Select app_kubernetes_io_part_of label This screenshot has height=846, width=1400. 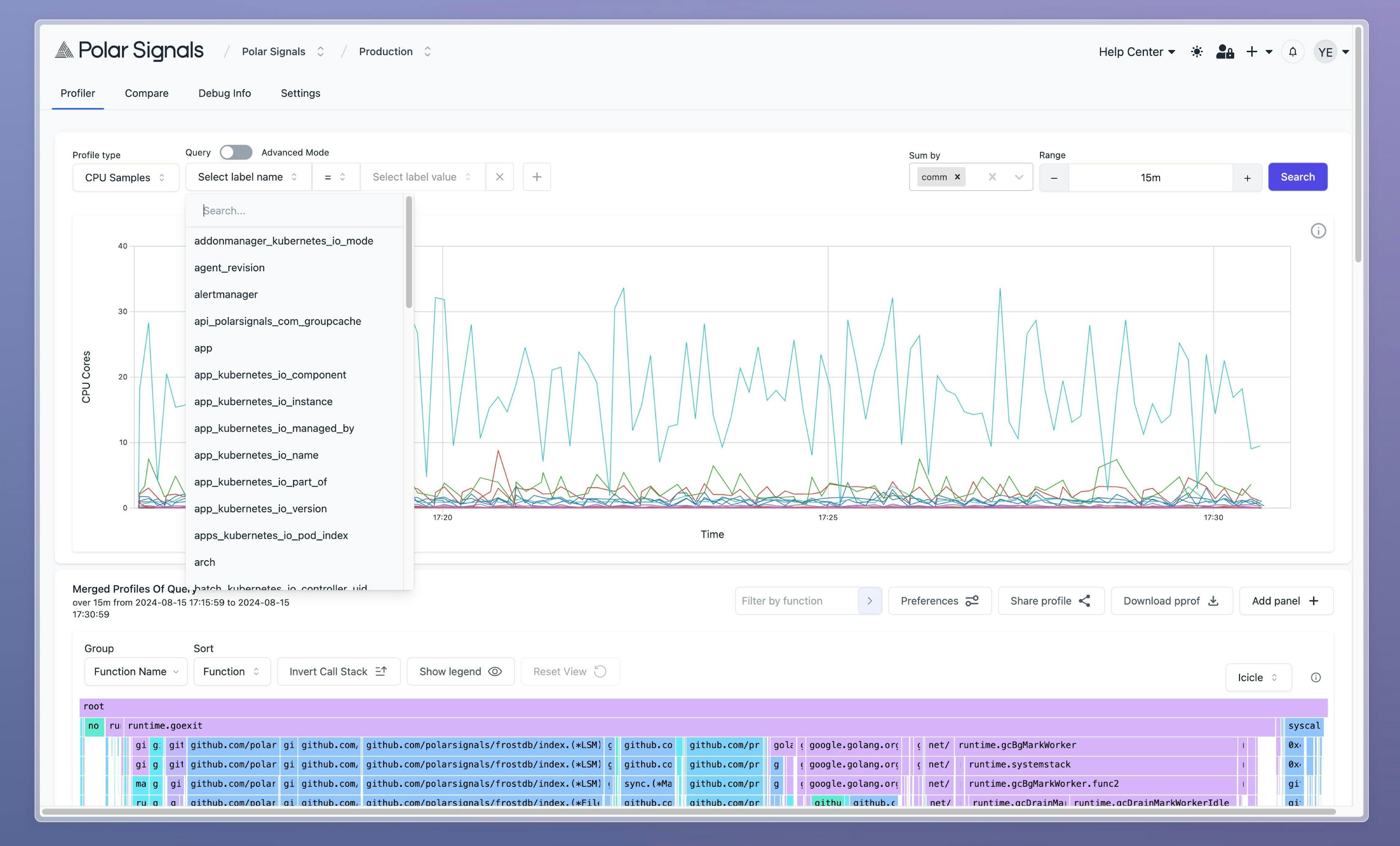tap(295, 481)
